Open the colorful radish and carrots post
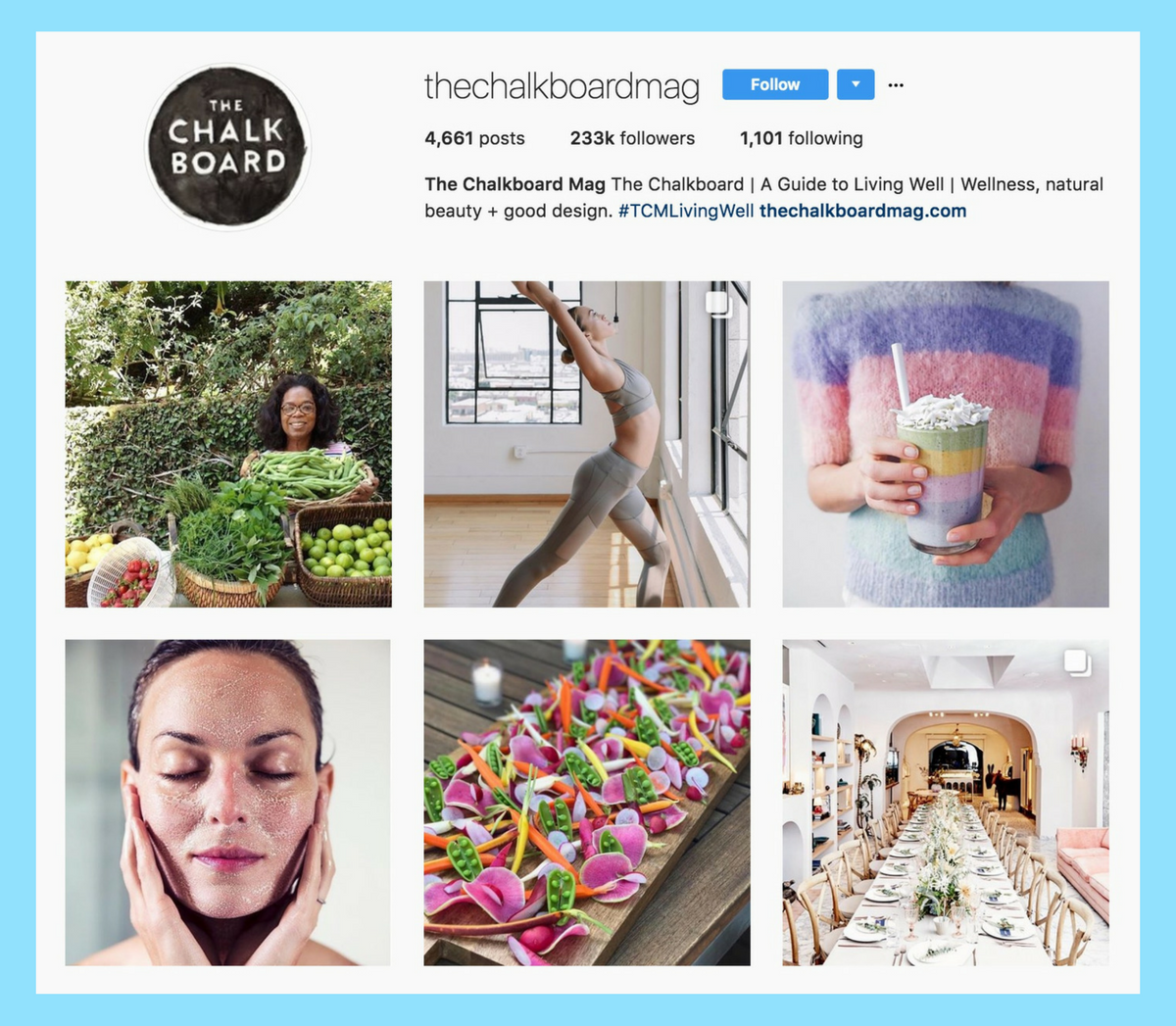Screen dimensions: 1176x1026 point(587,803)
